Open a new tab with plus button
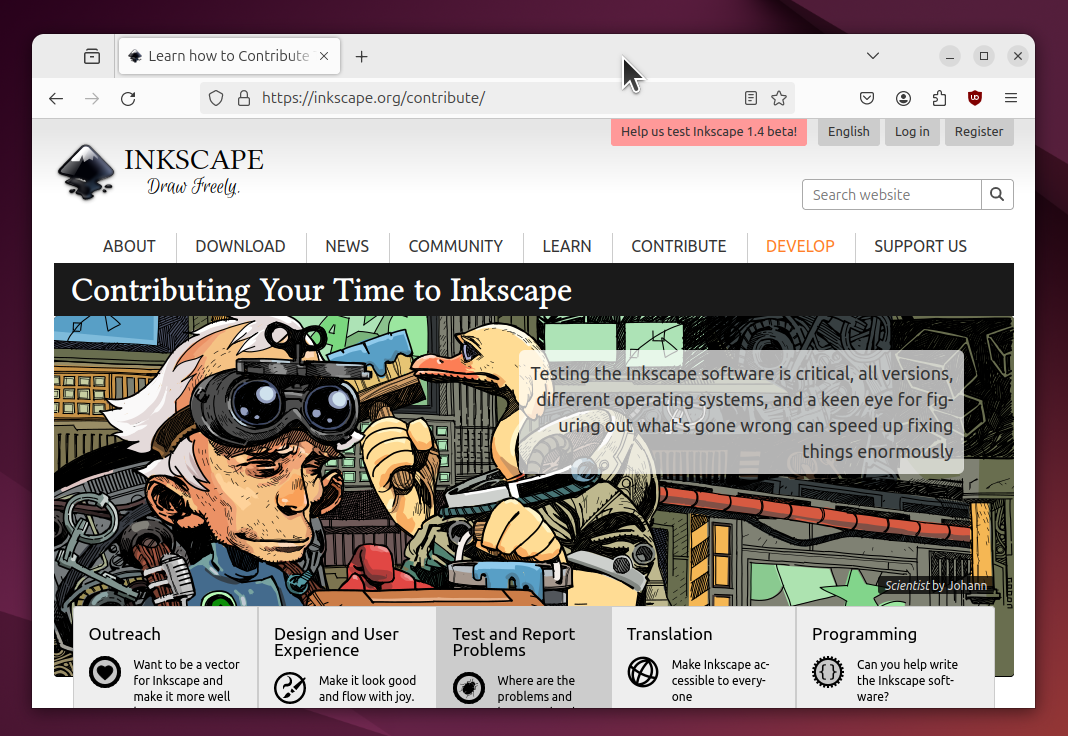The width and height of the screenshot is (1068, 736). (362, 57)
